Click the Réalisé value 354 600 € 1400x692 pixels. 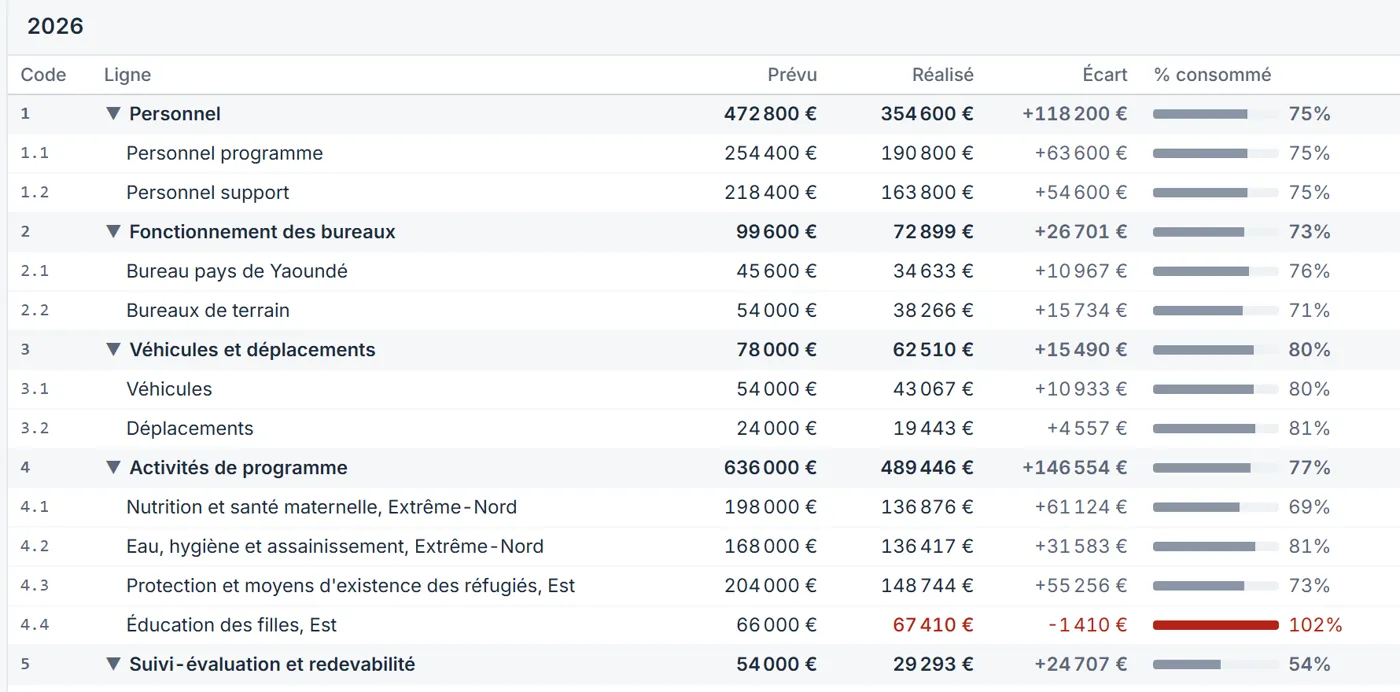point(927,114)
